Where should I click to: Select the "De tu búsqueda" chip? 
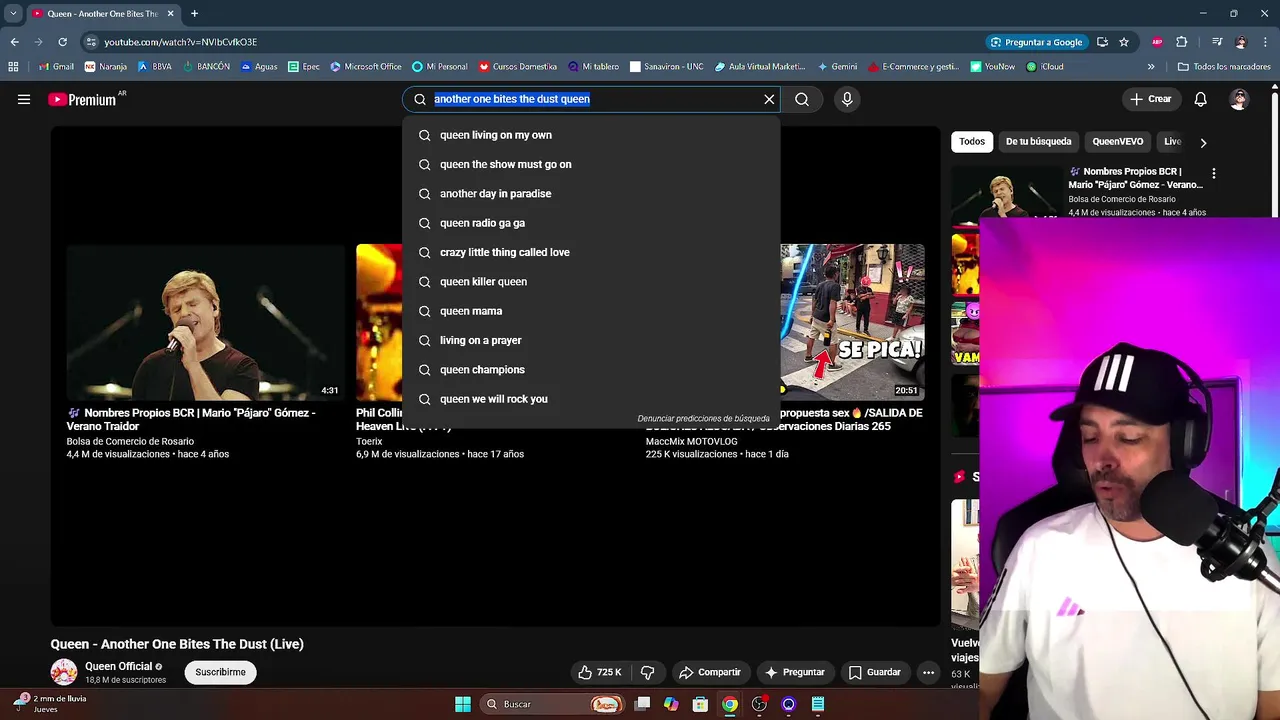tap(1038, 141)
